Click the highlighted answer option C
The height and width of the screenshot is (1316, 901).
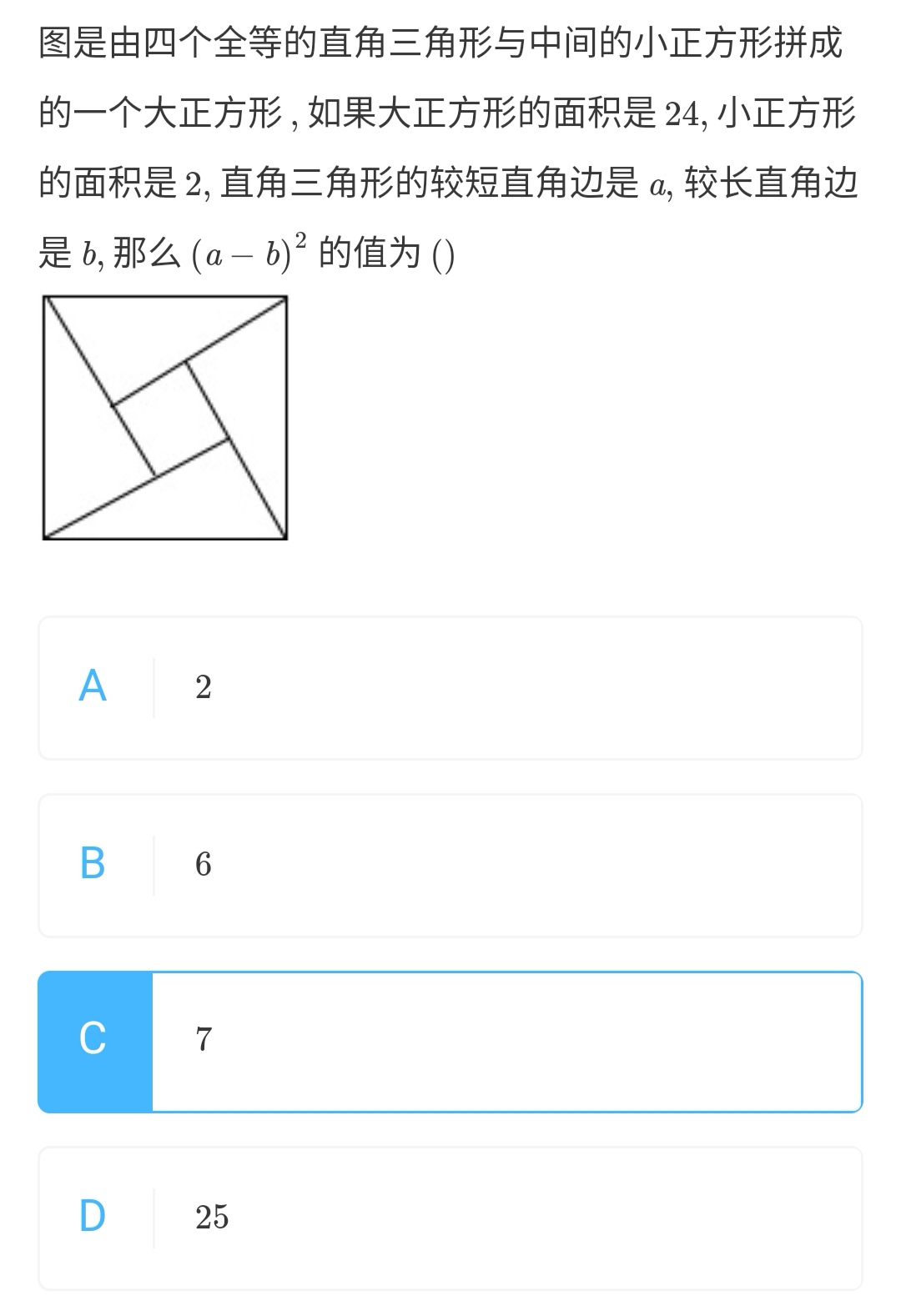coord(450,1041)
